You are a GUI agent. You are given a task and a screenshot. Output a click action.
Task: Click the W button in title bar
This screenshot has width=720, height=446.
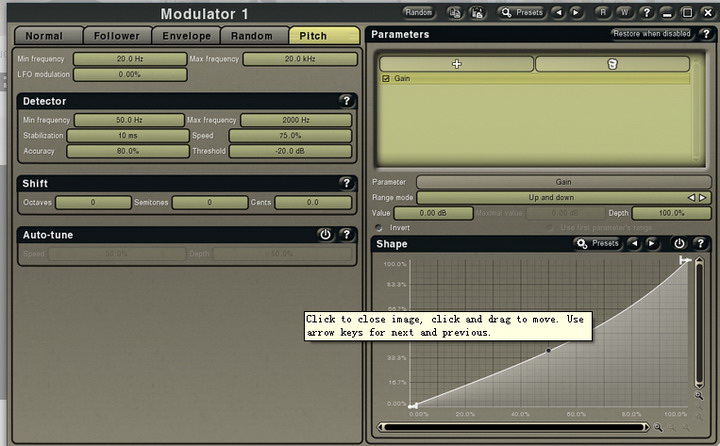[624, 12]
